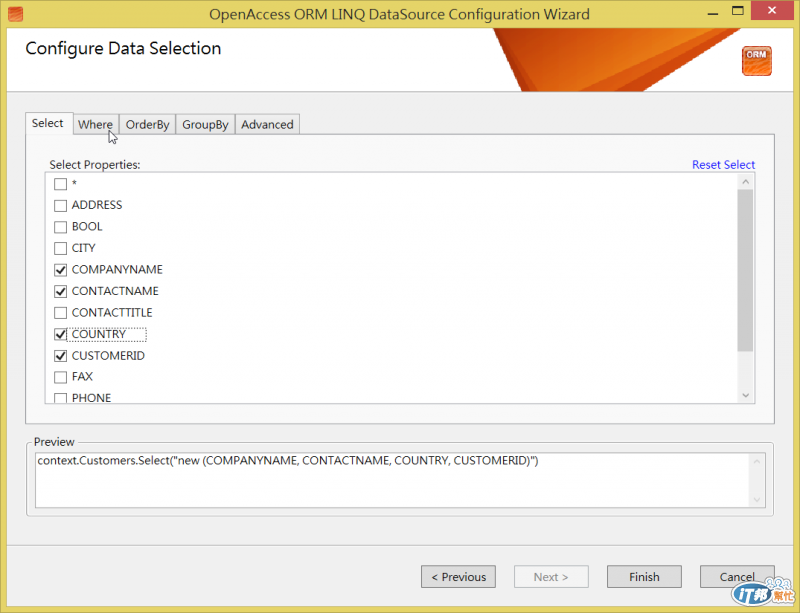Check the PHONE property checkbox
Screen dimensions: 800x613
(60, 398)
